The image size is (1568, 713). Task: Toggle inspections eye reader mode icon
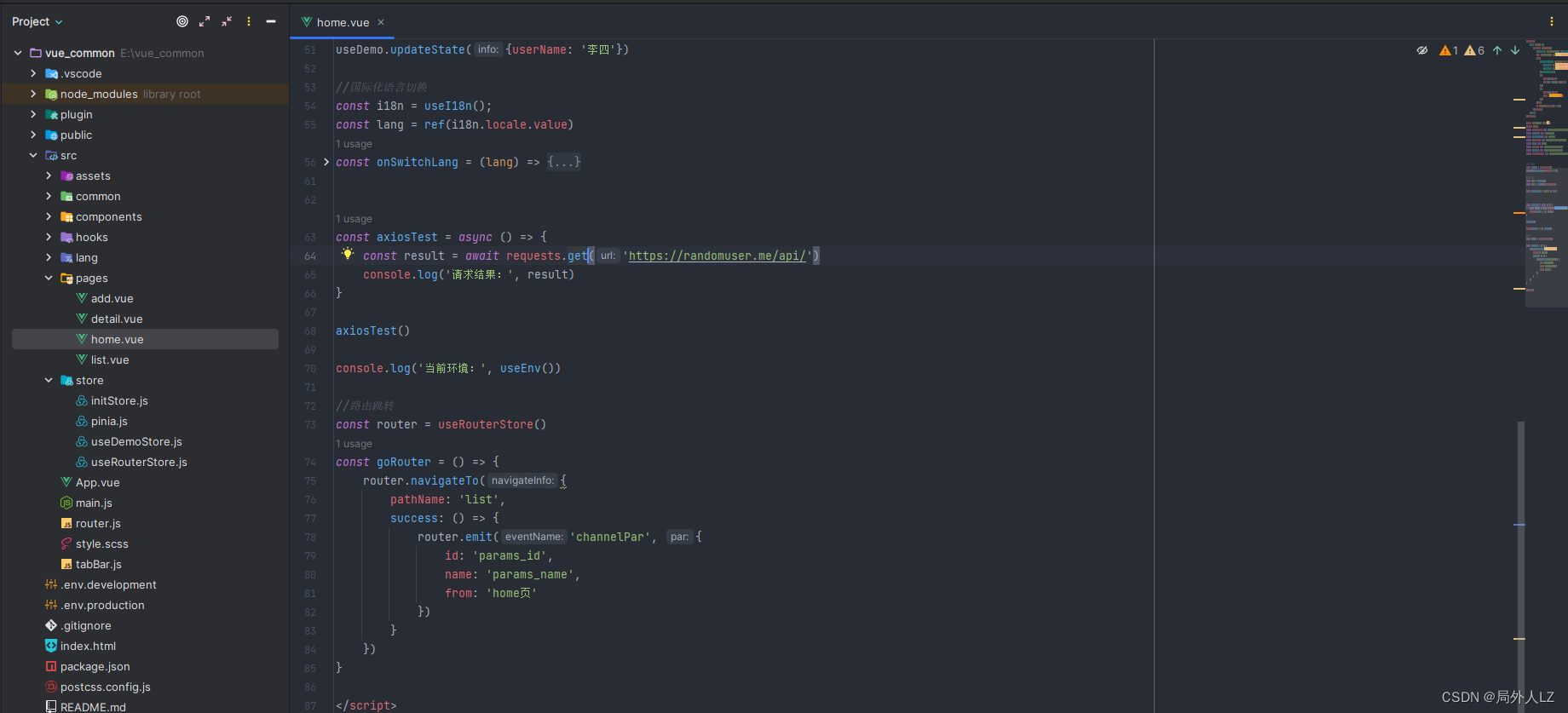click(x=1422, y=50)
